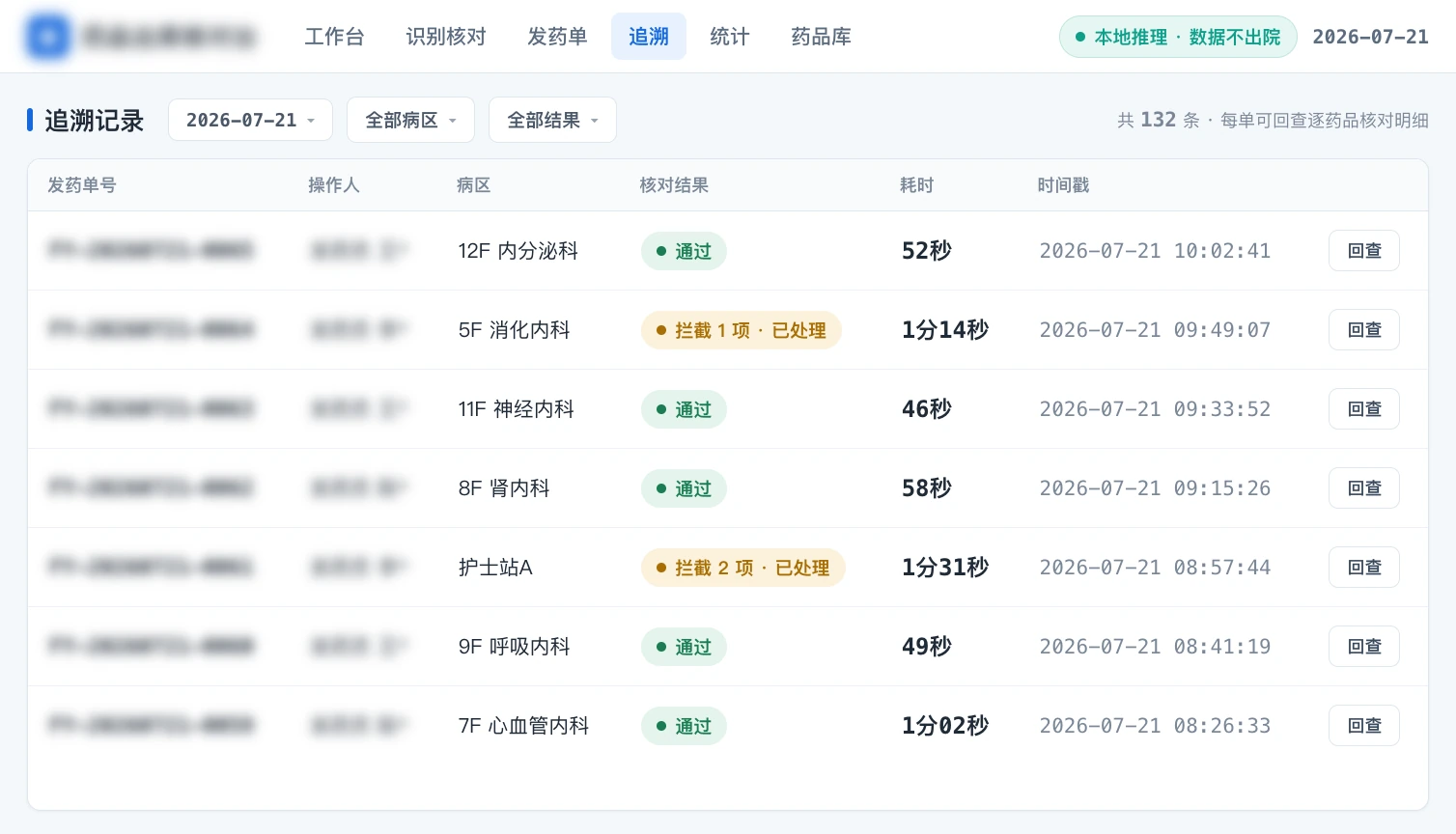The height and width of the screenshot is (834, 1456).
Task: Click the header date 2026-07-21 at top right
Action: (x=1370, y=37)
